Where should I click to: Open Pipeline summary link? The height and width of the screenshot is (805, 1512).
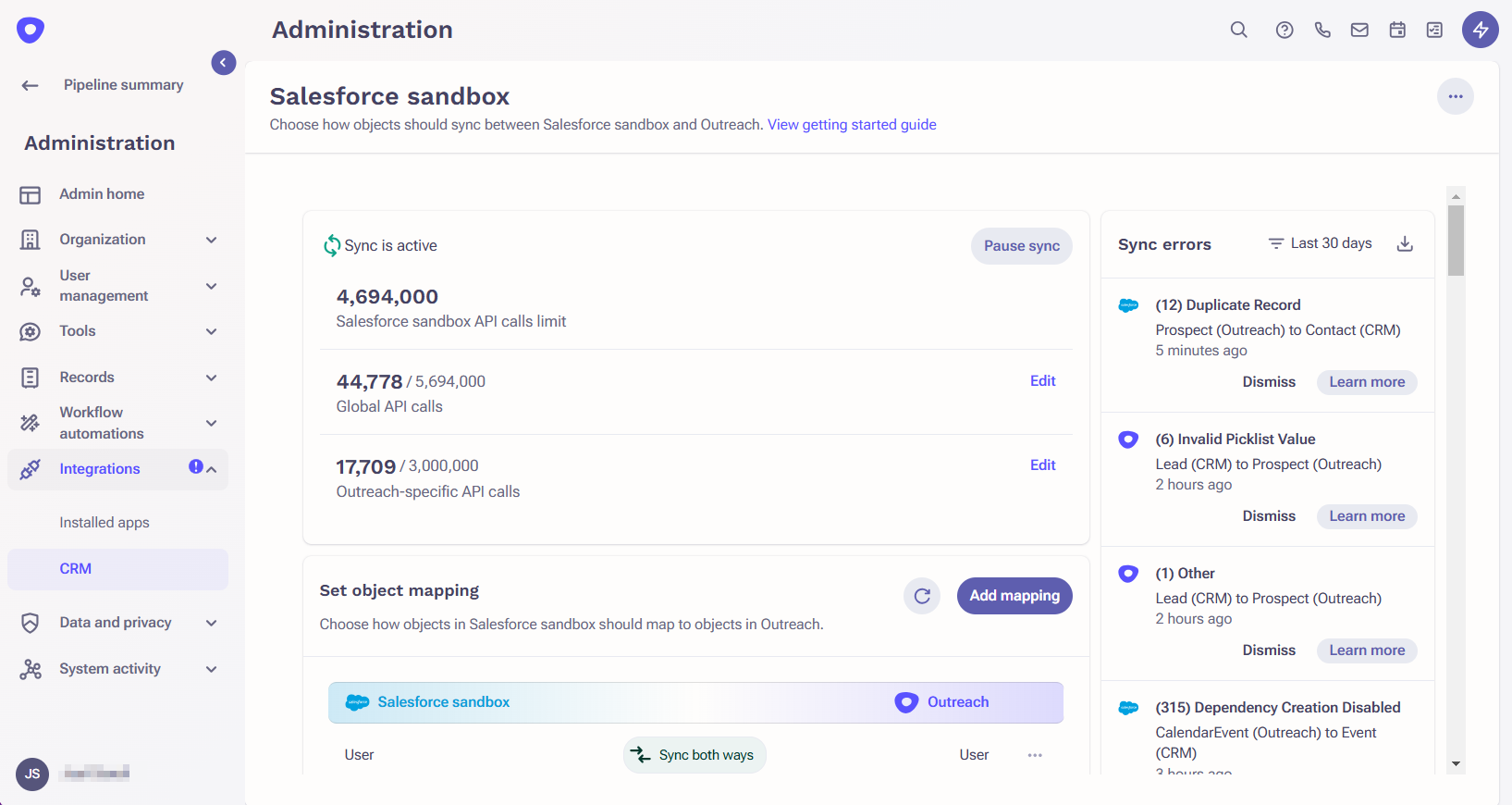pyautogui.click(x=123, y=85)
